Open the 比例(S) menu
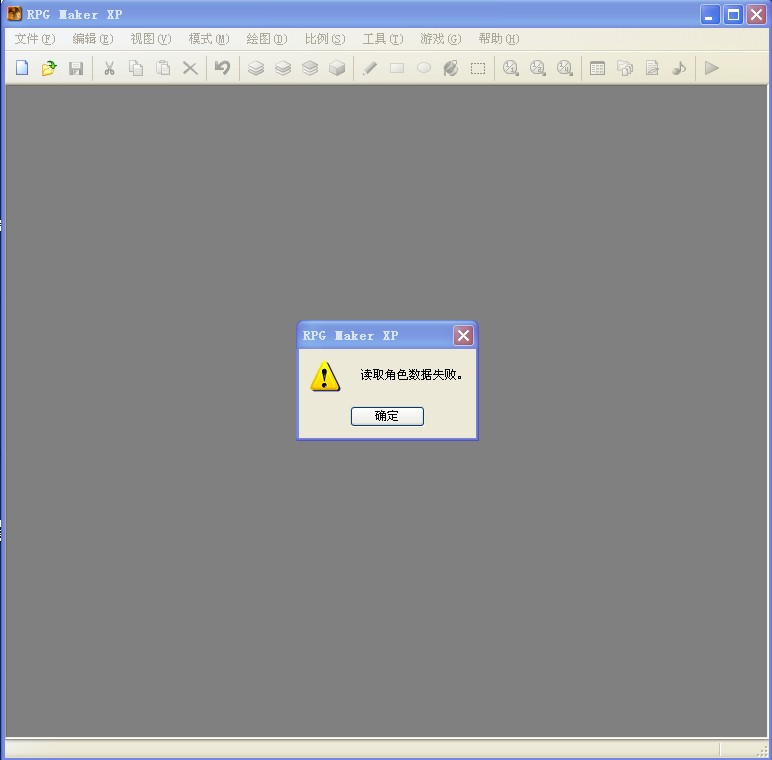This screenshot has height=760, width=772. (325, 39)
